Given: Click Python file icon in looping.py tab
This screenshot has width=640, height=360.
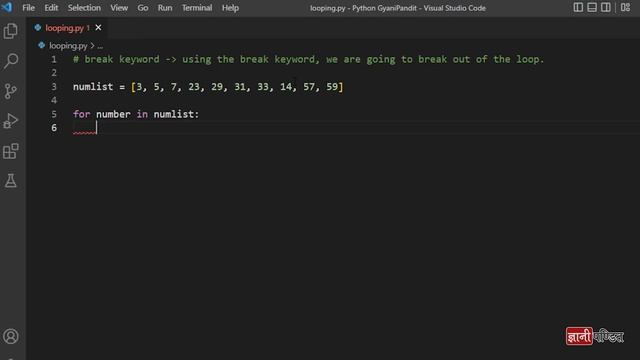Looking at the screenshot, I should [38, 28].
